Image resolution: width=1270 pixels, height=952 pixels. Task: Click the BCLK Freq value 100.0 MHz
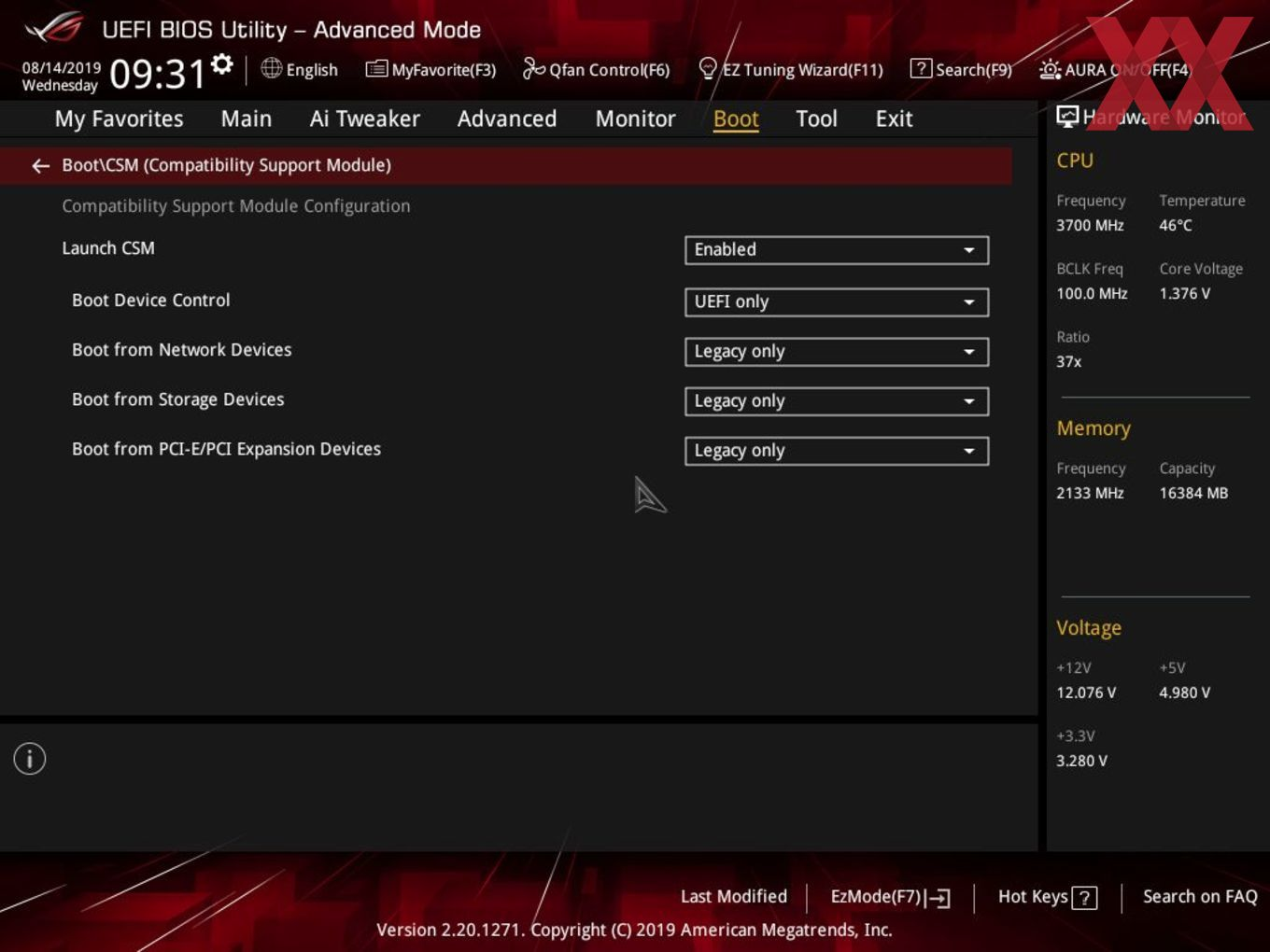(1092, 294)
